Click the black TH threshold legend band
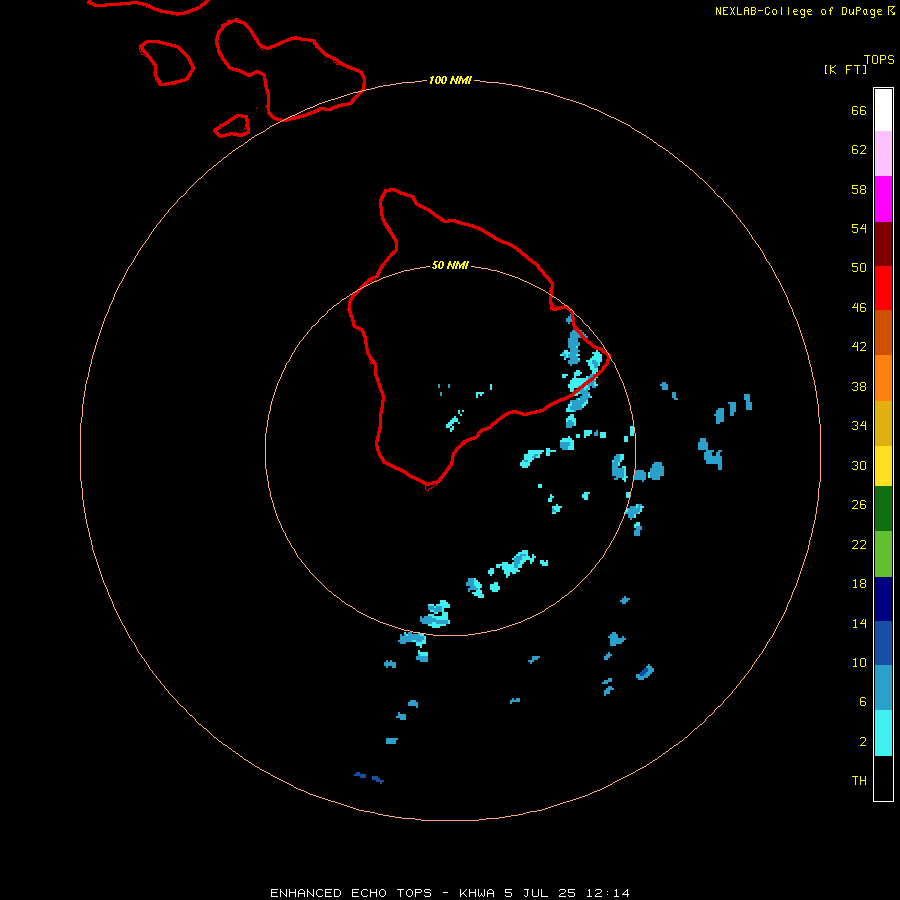This screenshot has width=900, height=900. click(883, 778)
